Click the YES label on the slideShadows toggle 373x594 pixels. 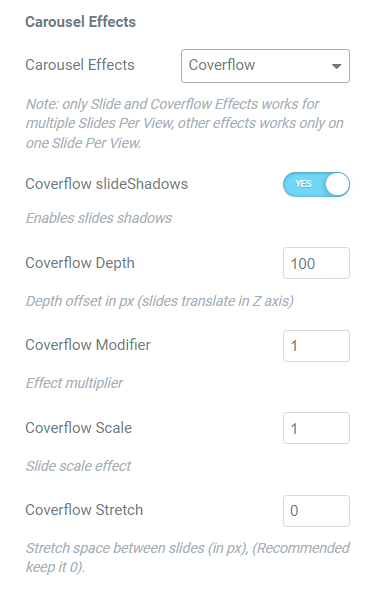pyautogui.click(x=303, y=184)
